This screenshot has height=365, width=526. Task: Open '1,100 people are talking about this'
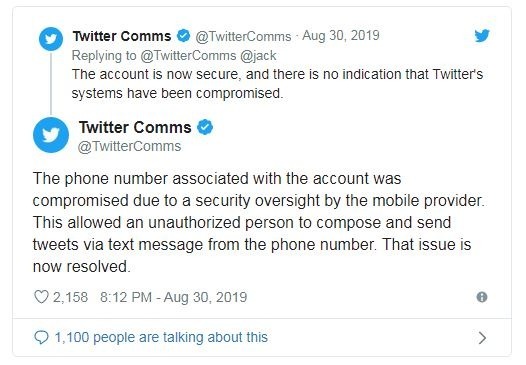pyautogui.click(x=161, y=337)
